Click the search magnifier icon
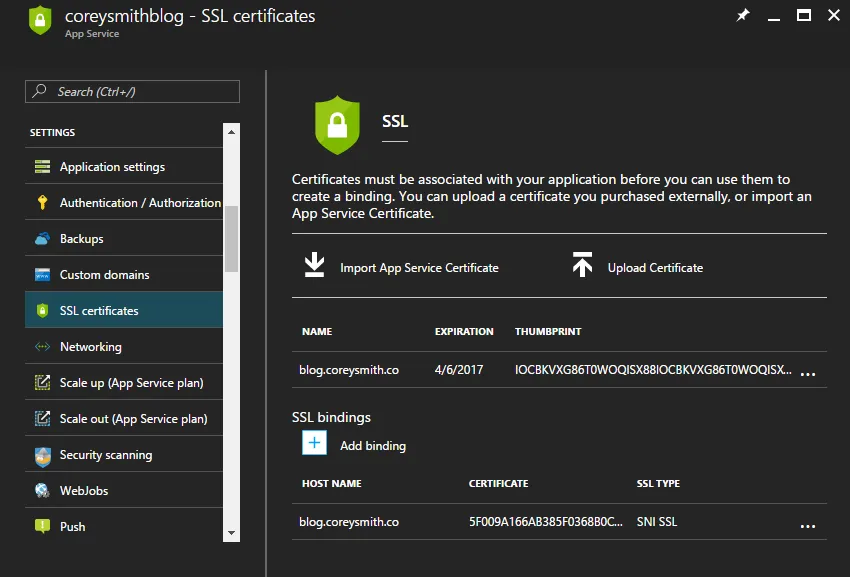Viewport: 850px width, 577px height. (39, 91)
